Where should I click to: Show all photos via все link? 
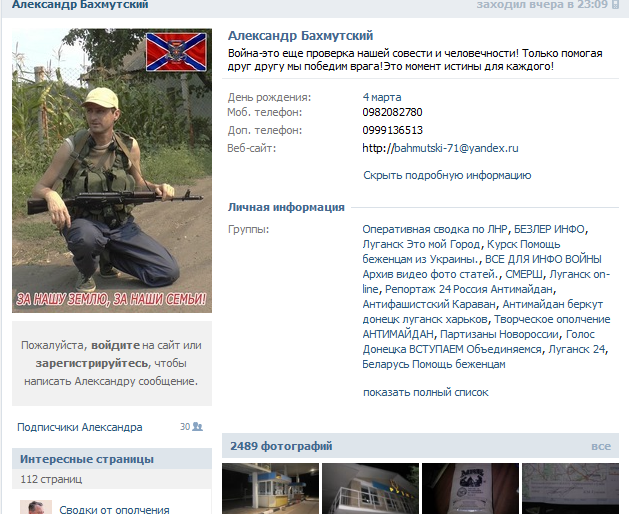click(x=601, y=446)
